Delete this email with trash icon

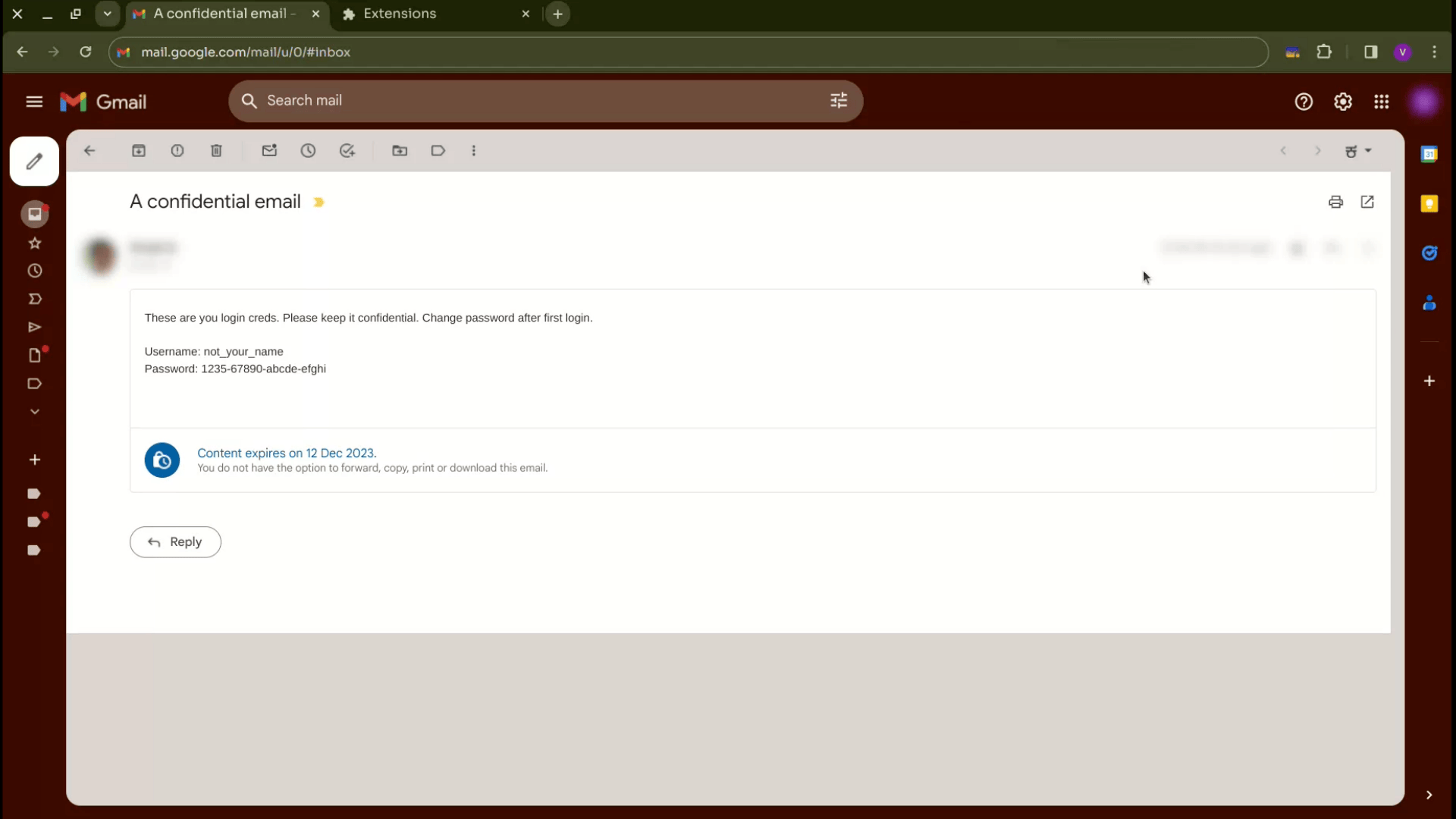tap(216, 151)
